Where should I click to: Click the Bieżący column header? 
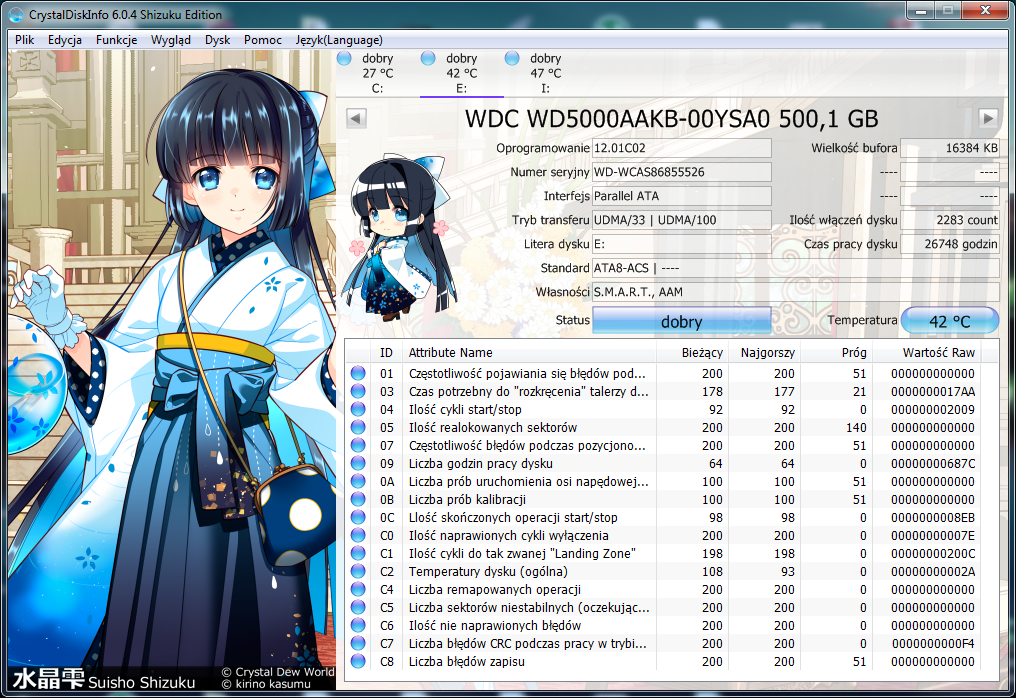(692, 353)
